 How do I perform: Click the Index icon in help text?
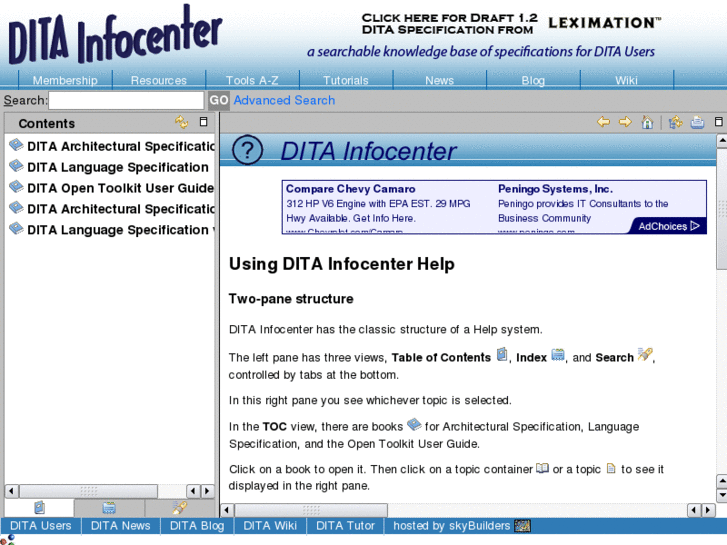click(x=558, y=355)
